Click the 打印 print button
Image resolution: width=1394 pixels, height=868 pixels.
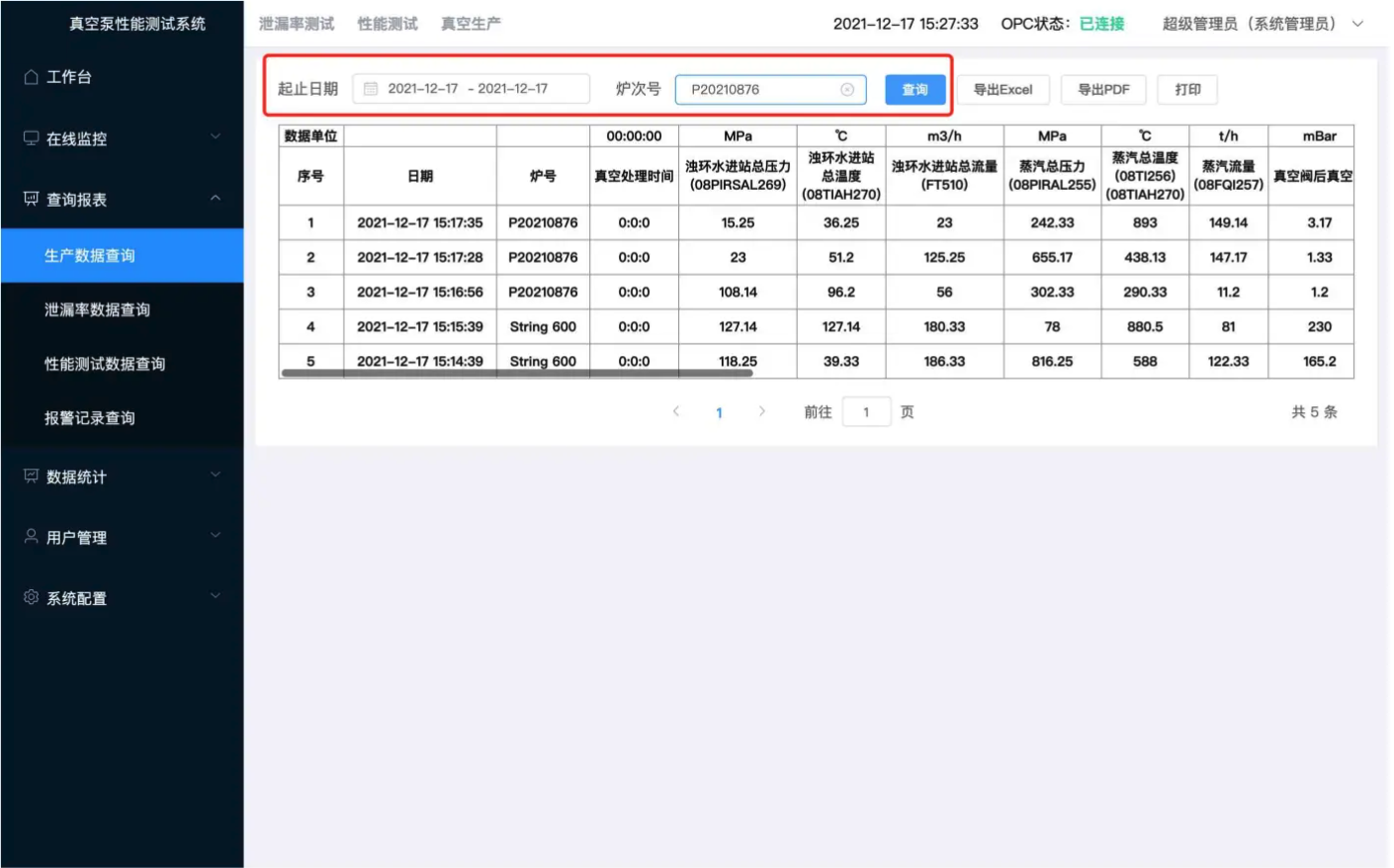click(1188, 90)
